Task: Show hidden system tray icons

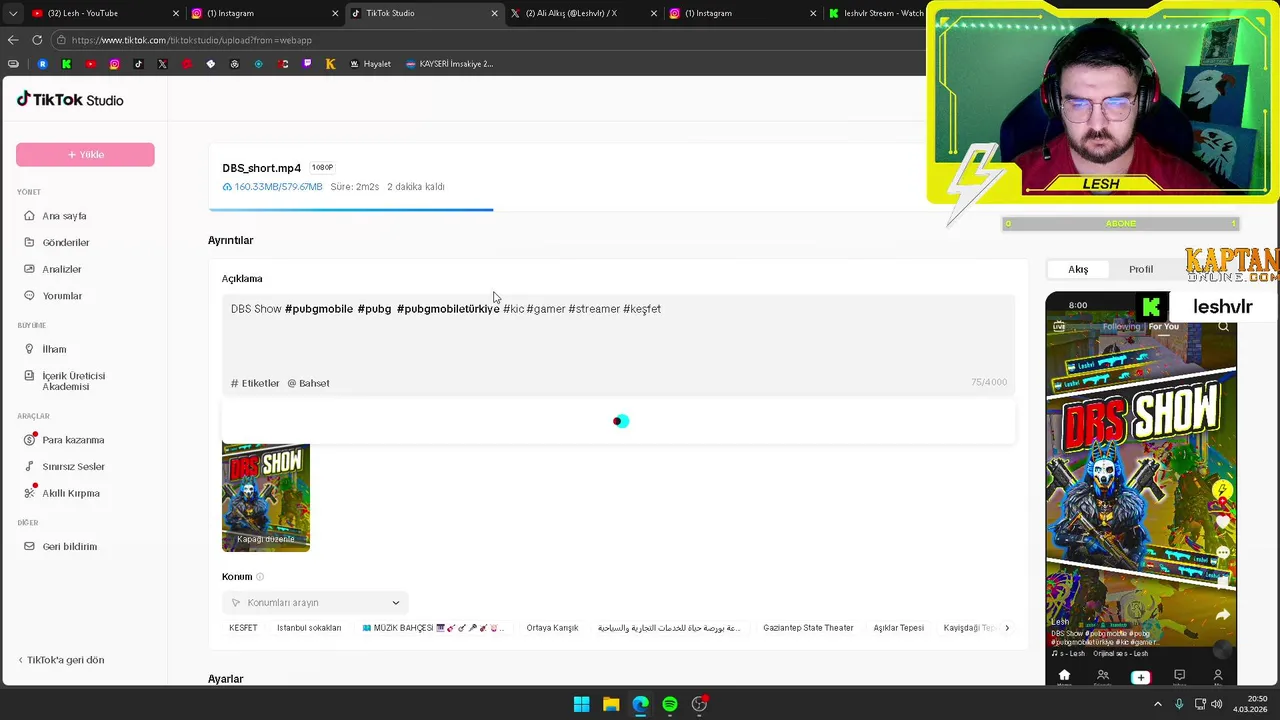Action: (1158, 704)
